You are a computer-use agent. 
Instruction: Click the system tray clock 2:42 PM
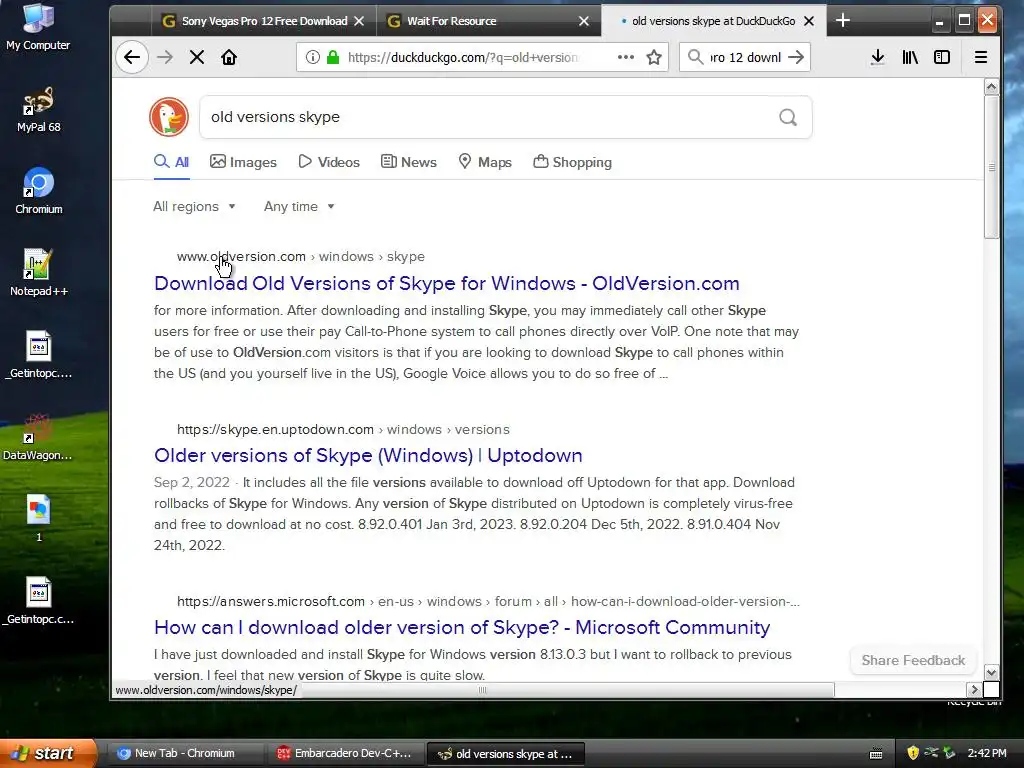point(987,753)
